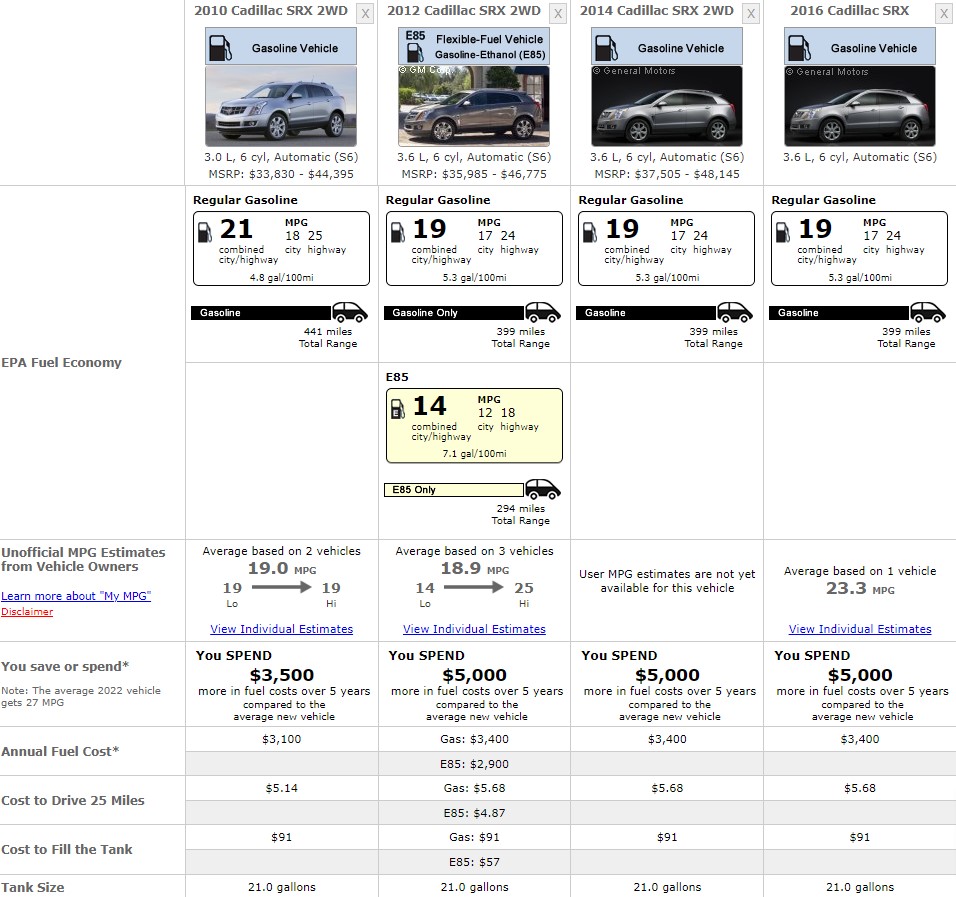Click the EPA Fuel Economy row label
This screenshot has height=897, width=956.
pos(62,362)
